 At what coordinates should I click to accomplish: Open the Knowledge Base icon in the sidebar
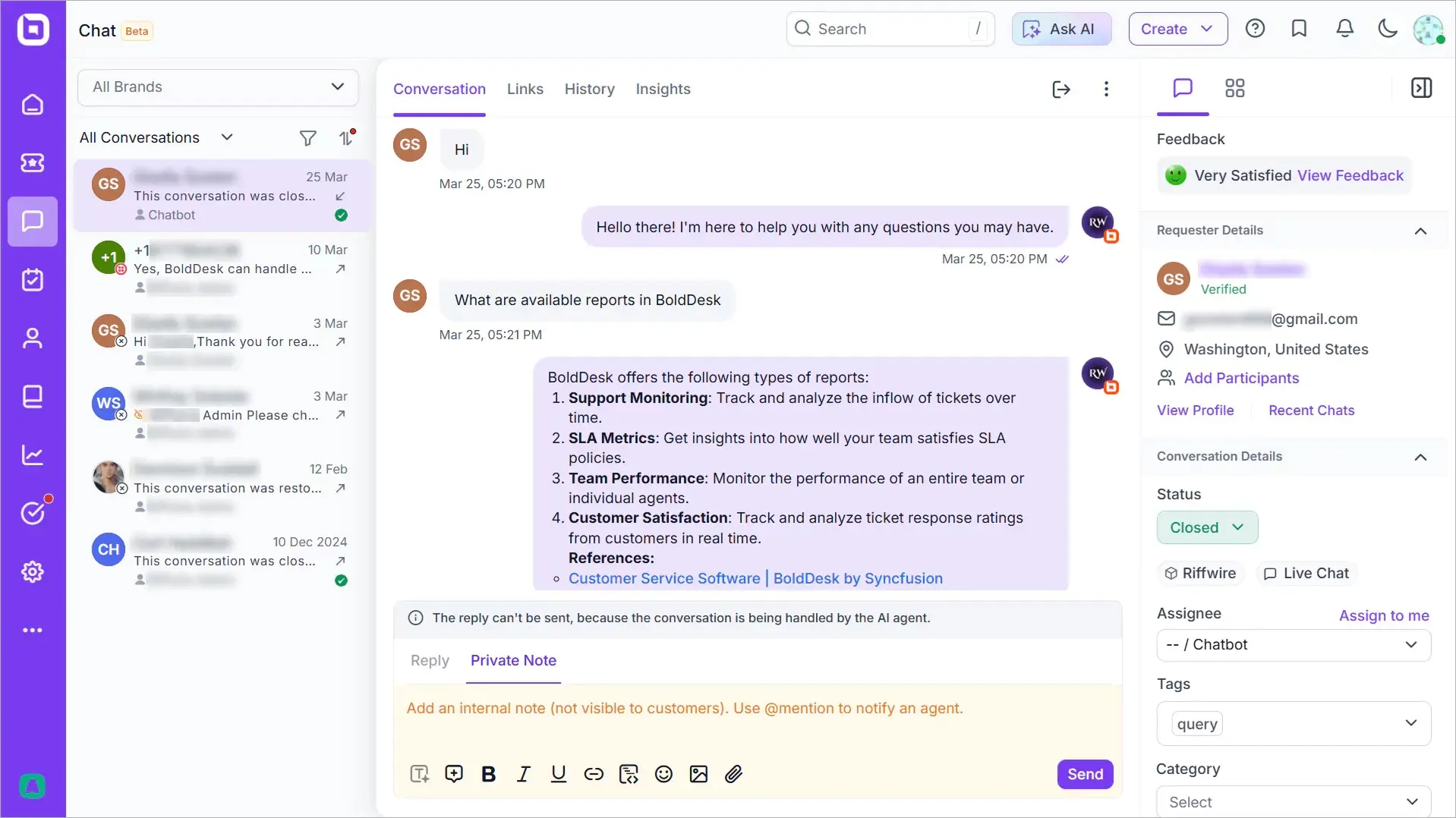pos(33,396)
